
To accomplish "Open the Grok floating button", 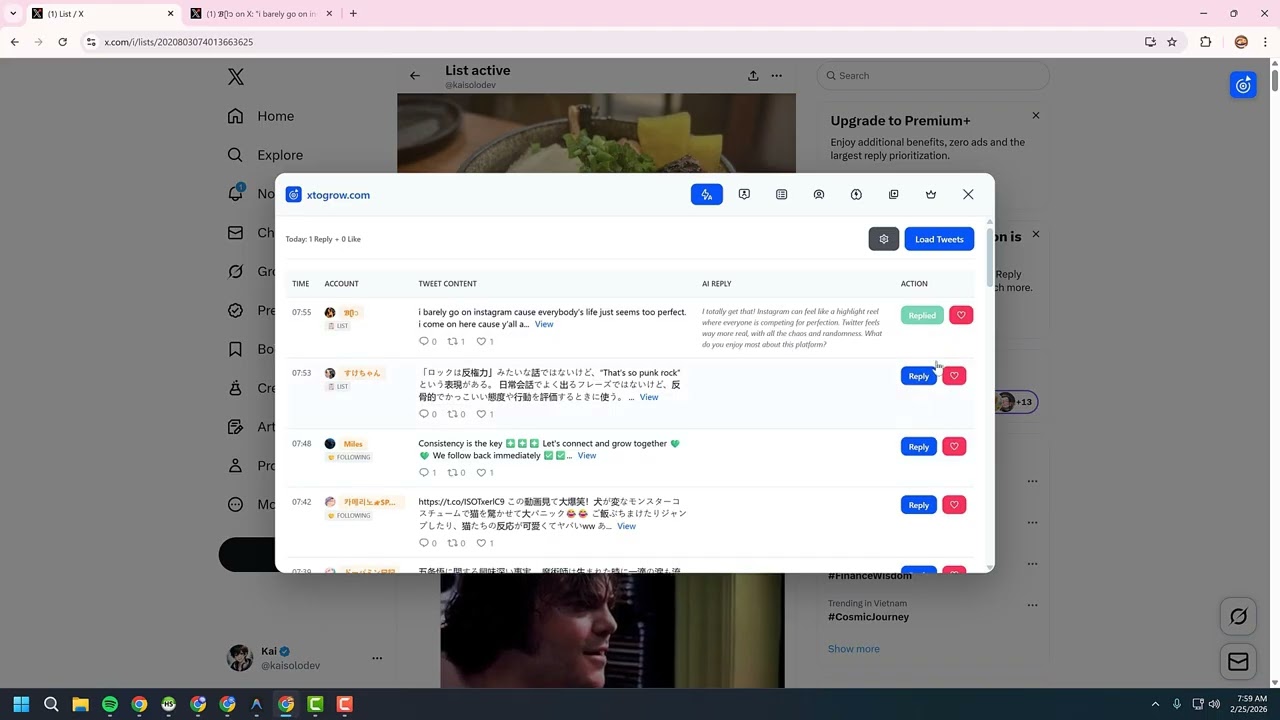I will [x=1238, y=617].
